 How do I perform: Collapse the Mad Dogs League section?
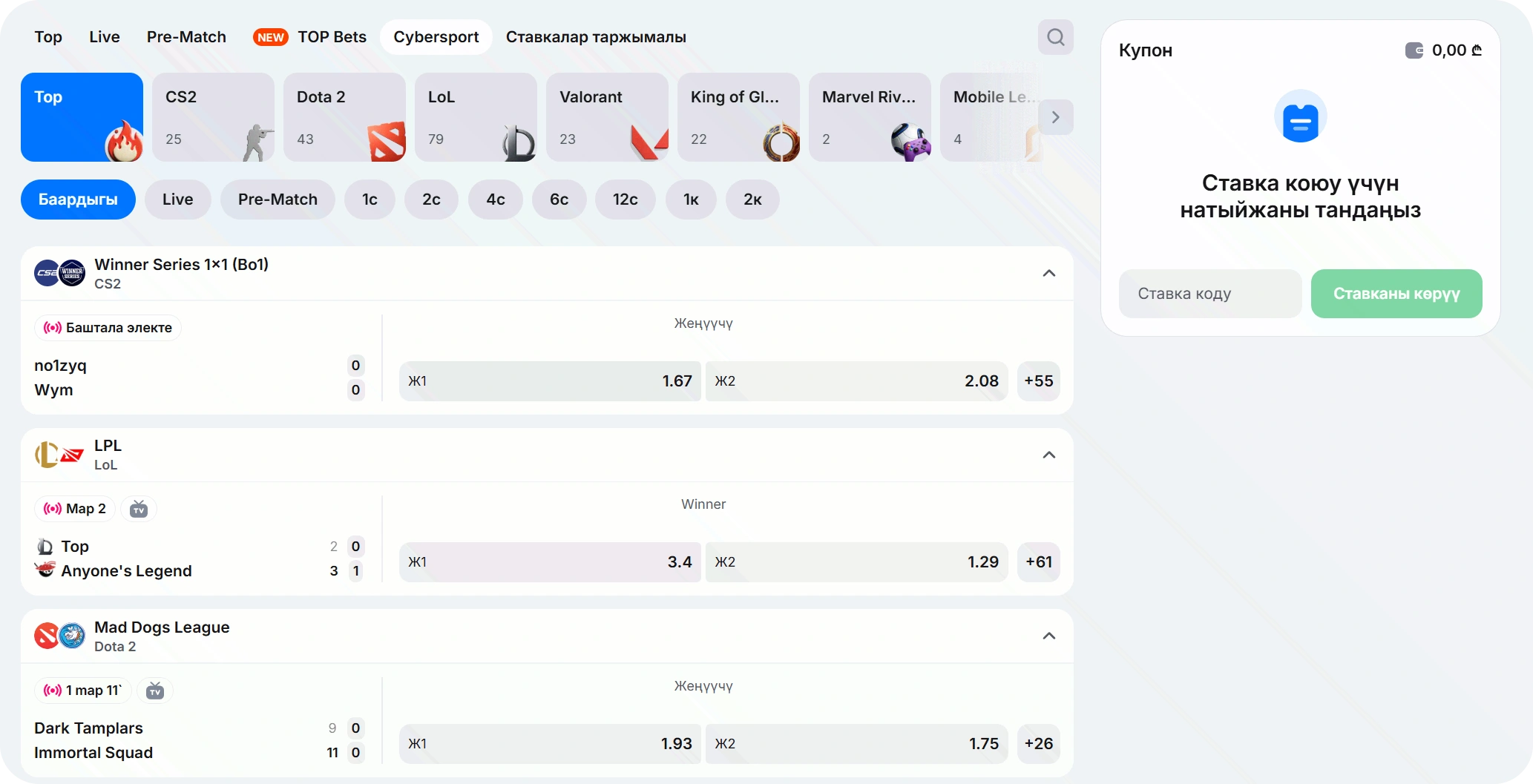click(x=1048, y=636)
